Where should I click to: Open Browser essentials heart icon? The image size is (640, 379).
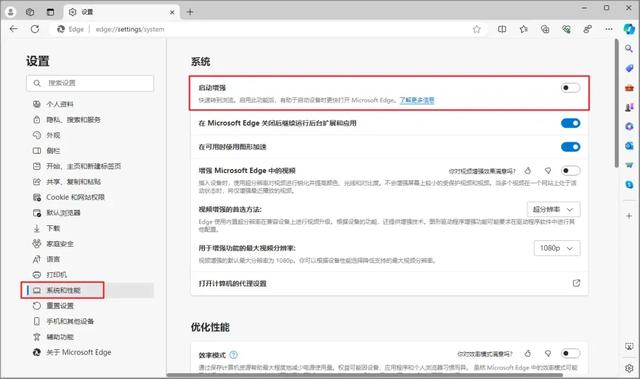pyautogui.click(x=566, y=29)
